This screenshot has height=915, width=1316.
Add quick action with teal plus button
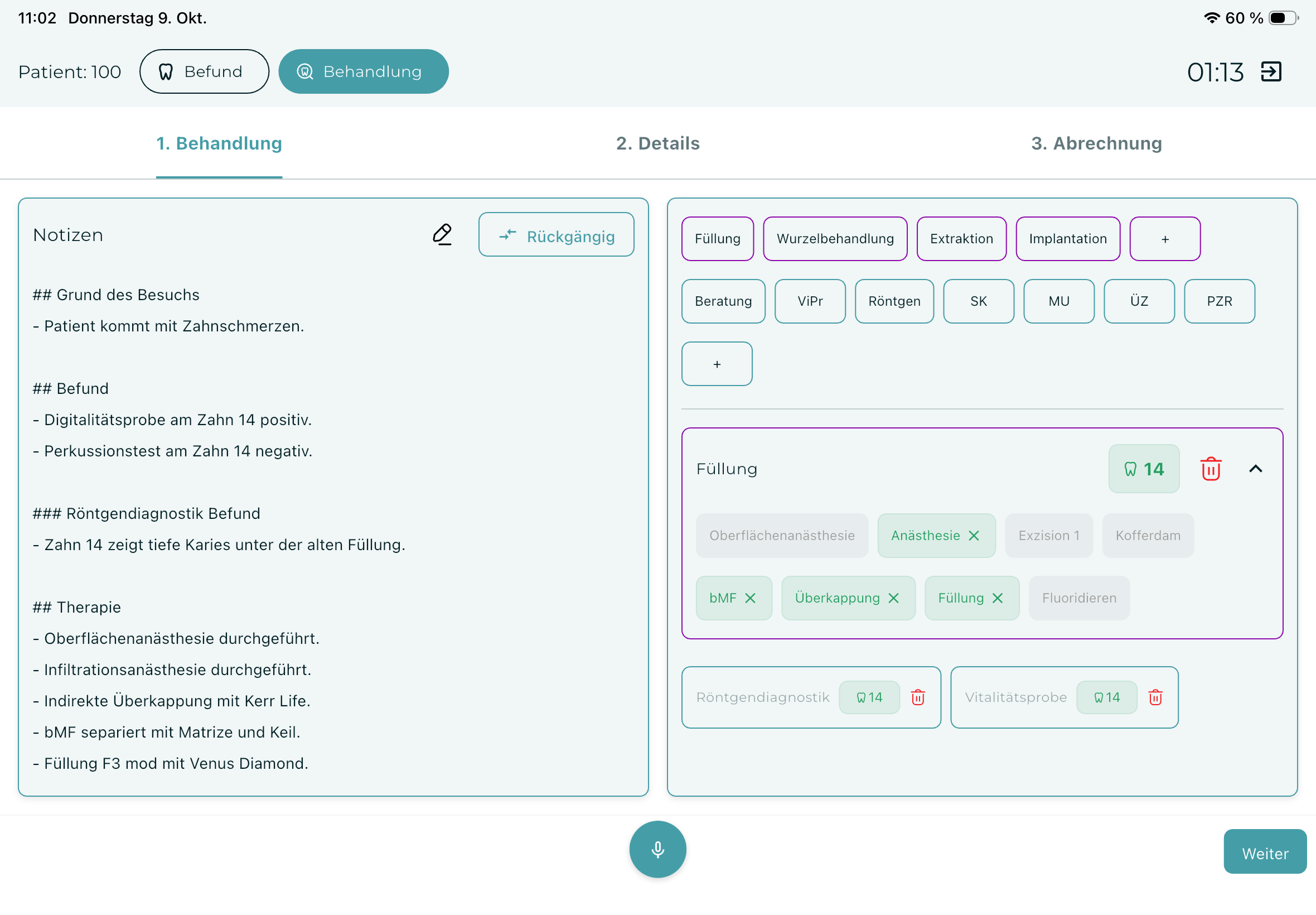[x=716, y=364]
